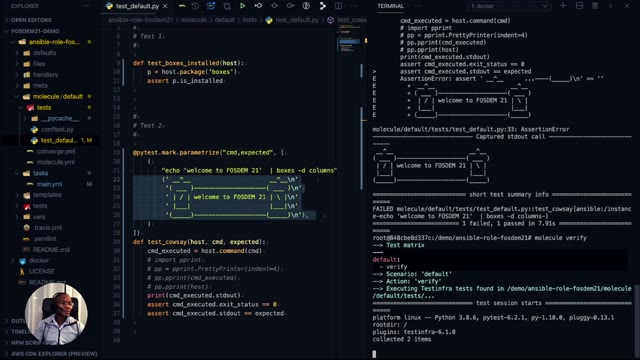Place cursor on 'def test_cowsay' line
Viewport: 640px width, 360px height.
199,242
